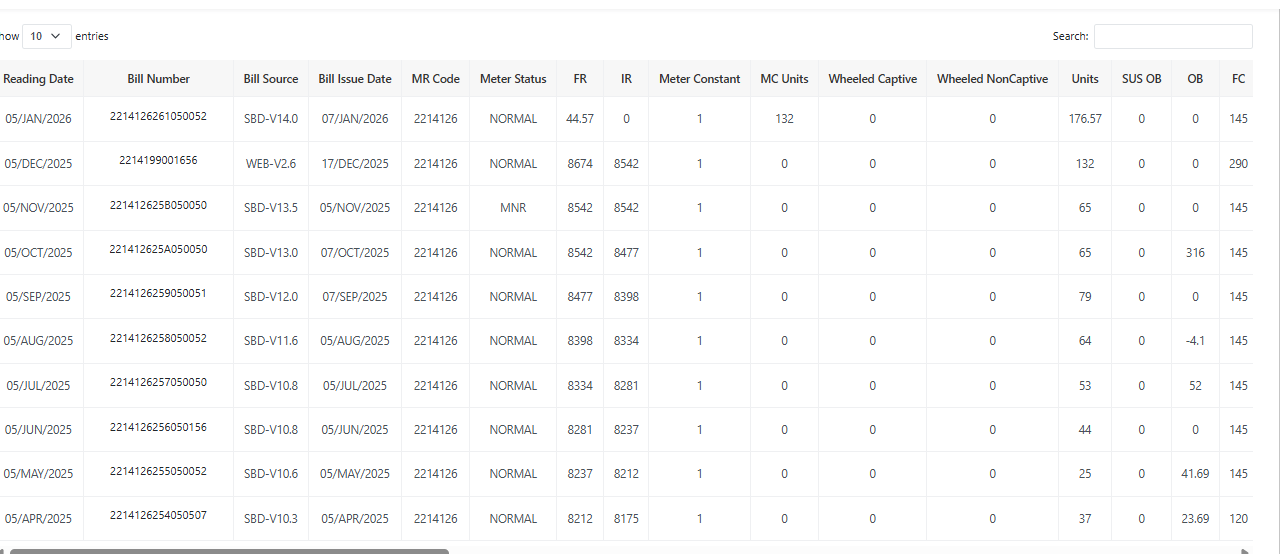This screenshot has height=554, width=1280.
Task: Select the WEB-V2.6 bill source cell
Action: (271, 164)
